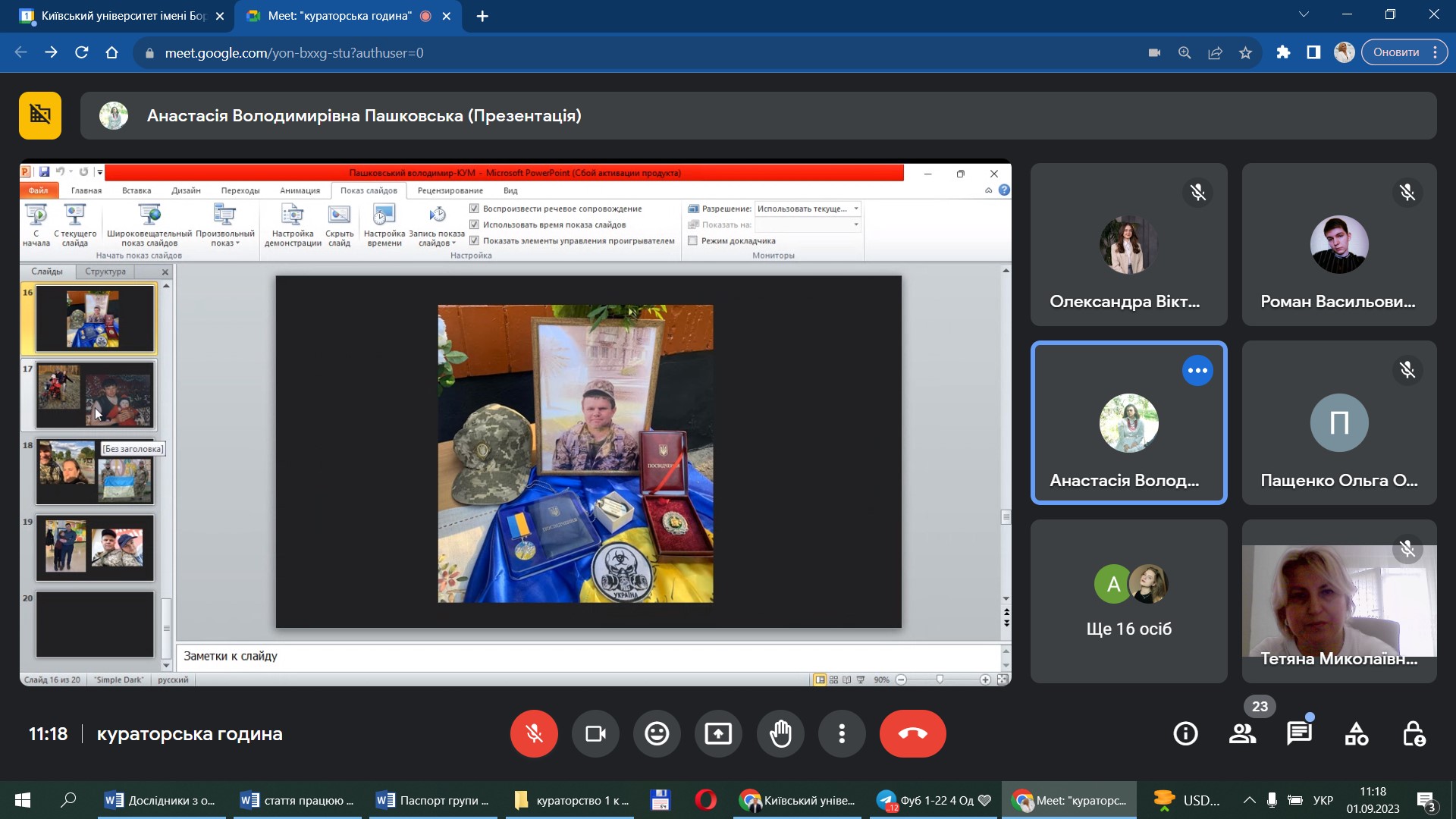Open options on Анастасія Волод... participant tile
The width and height of the screenshot is (1456, 819).
1197,371
